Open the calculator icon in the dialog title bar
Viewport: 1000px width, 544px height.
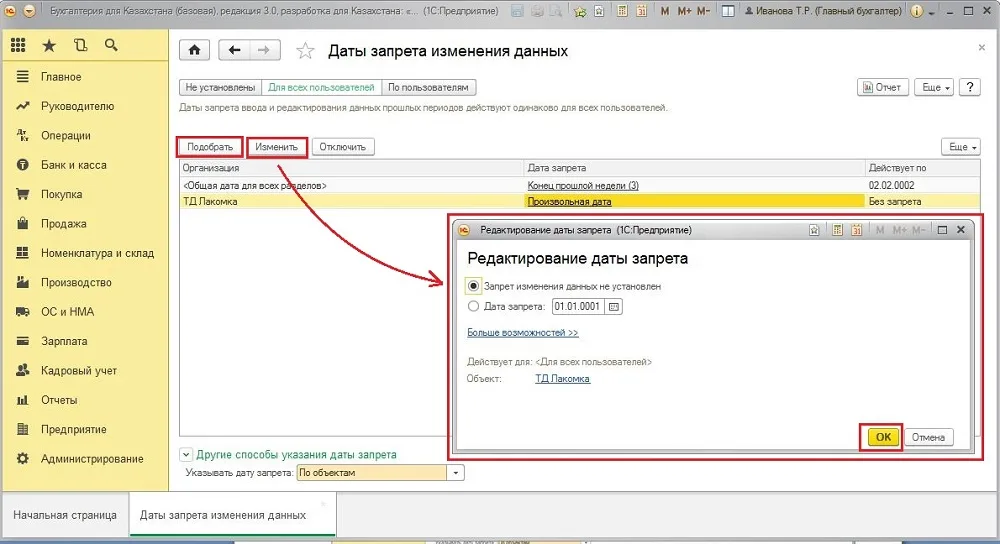pos(837,230)
